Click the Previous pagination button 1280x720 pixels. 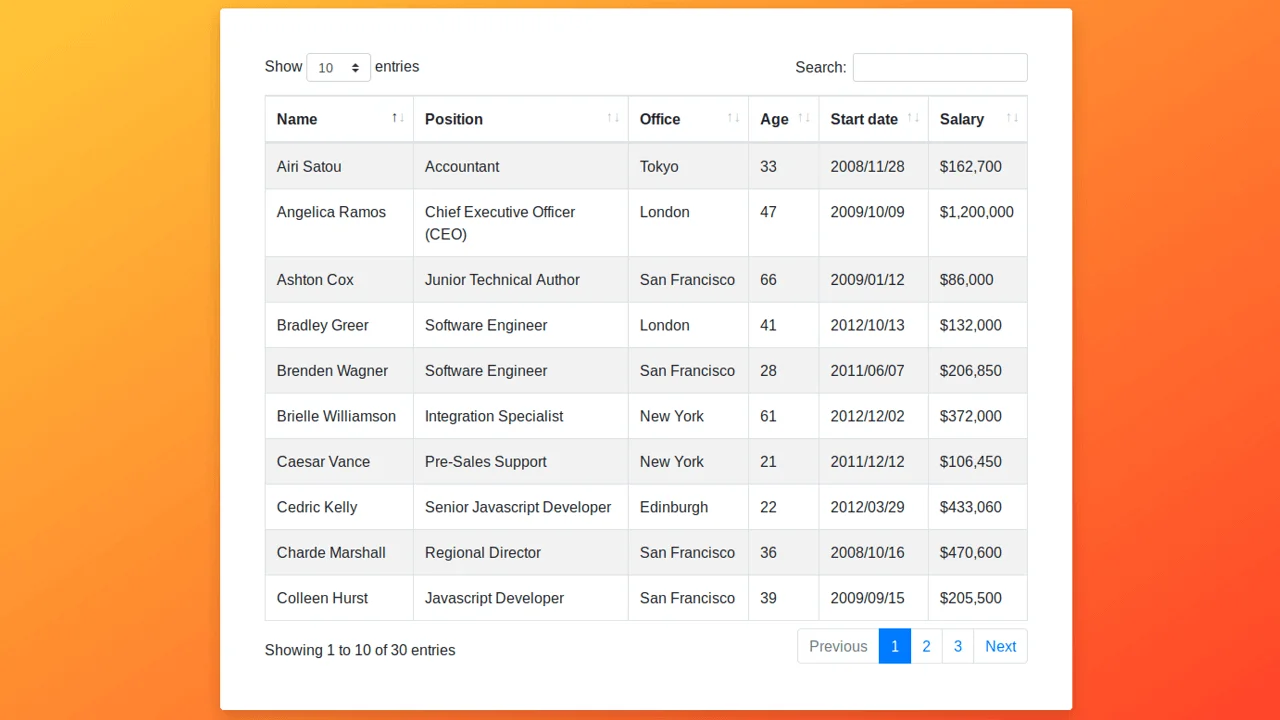(x=838, y=646)
